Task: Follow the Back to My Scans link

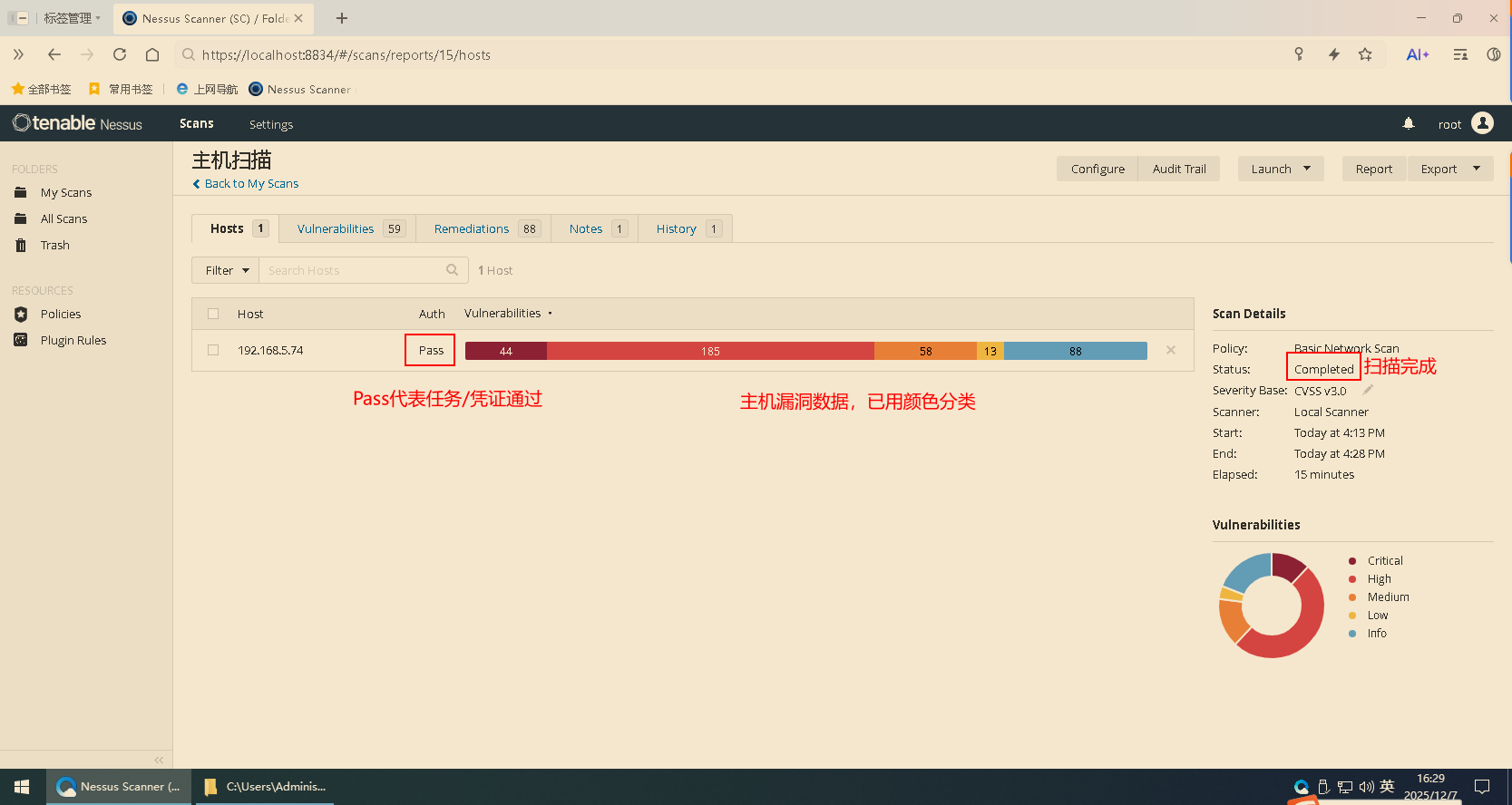Action: [x=250, y=184]
